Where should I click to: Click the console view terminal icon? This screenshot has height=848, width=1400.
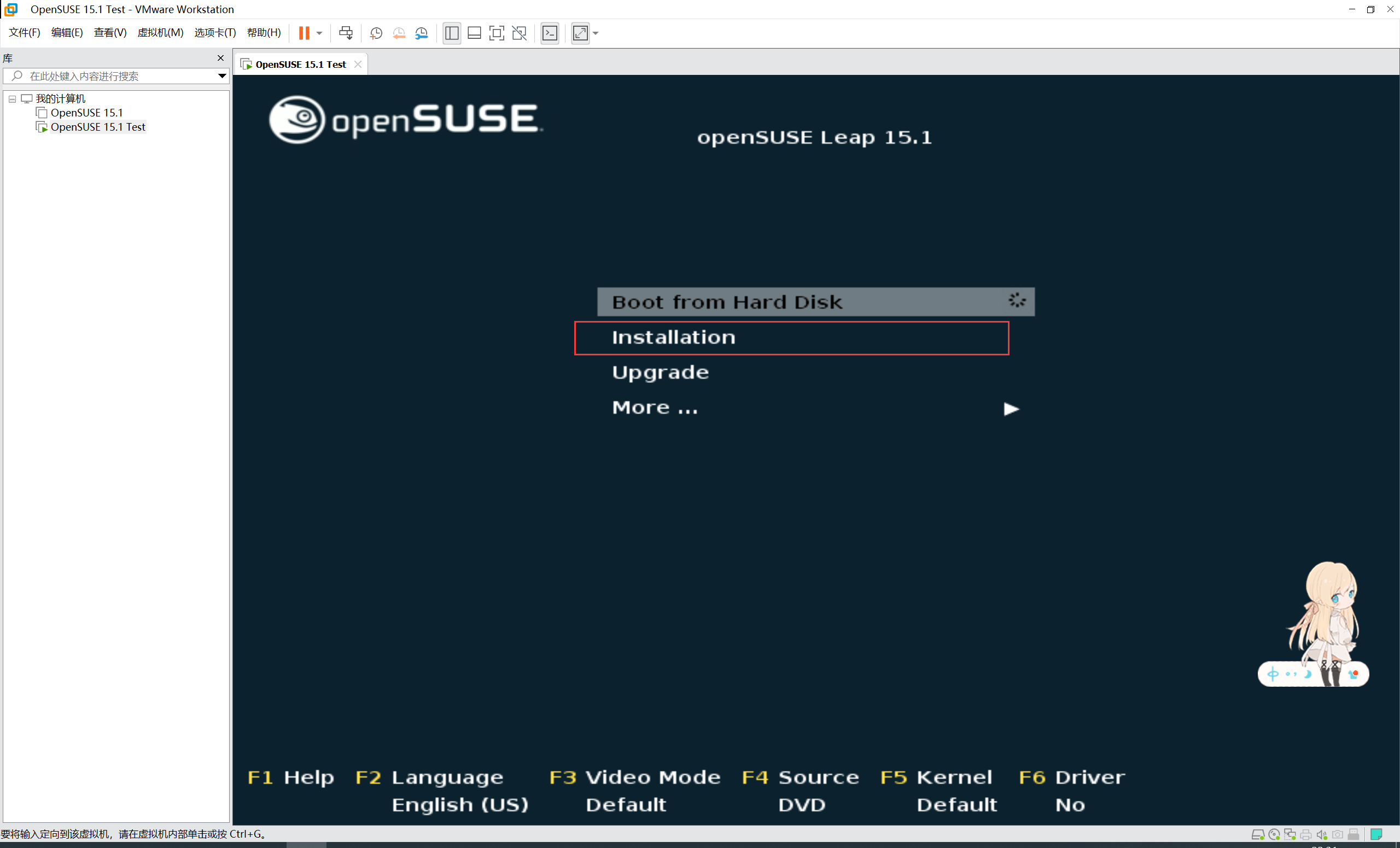click(550, 33)
